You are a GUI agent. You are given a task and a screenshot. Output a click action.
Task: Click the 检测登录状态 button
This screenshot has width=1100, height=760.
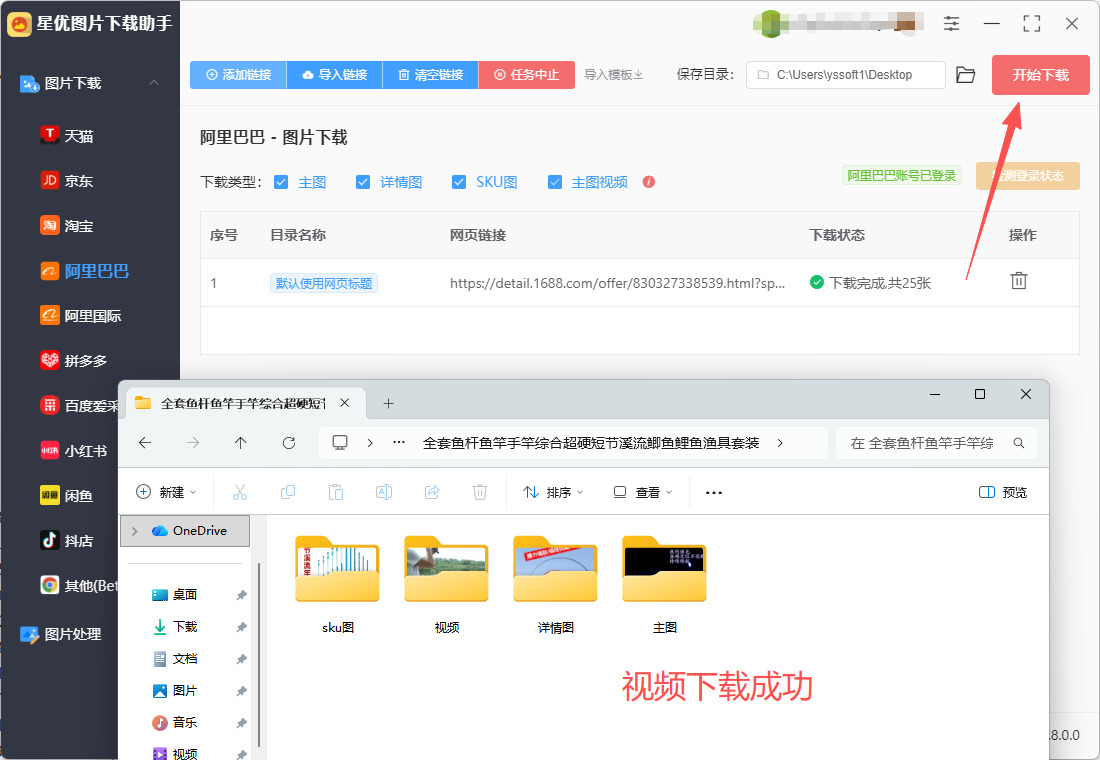point(1028,175)
